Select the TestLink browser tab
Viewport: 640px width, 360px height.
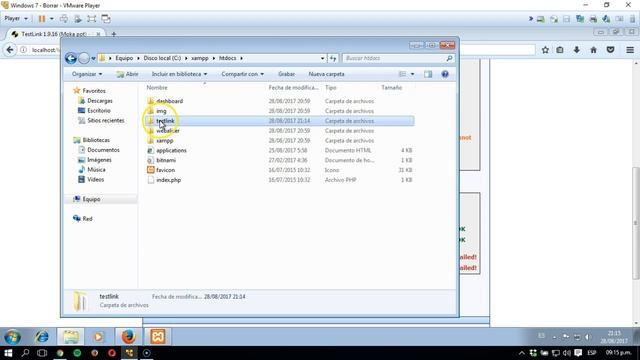click(x=55, y=34)
